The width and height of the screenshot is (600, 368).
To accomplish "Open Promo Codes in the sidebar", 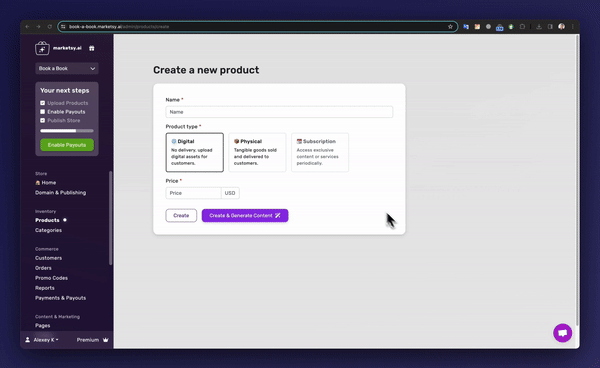I will [51, 278].
